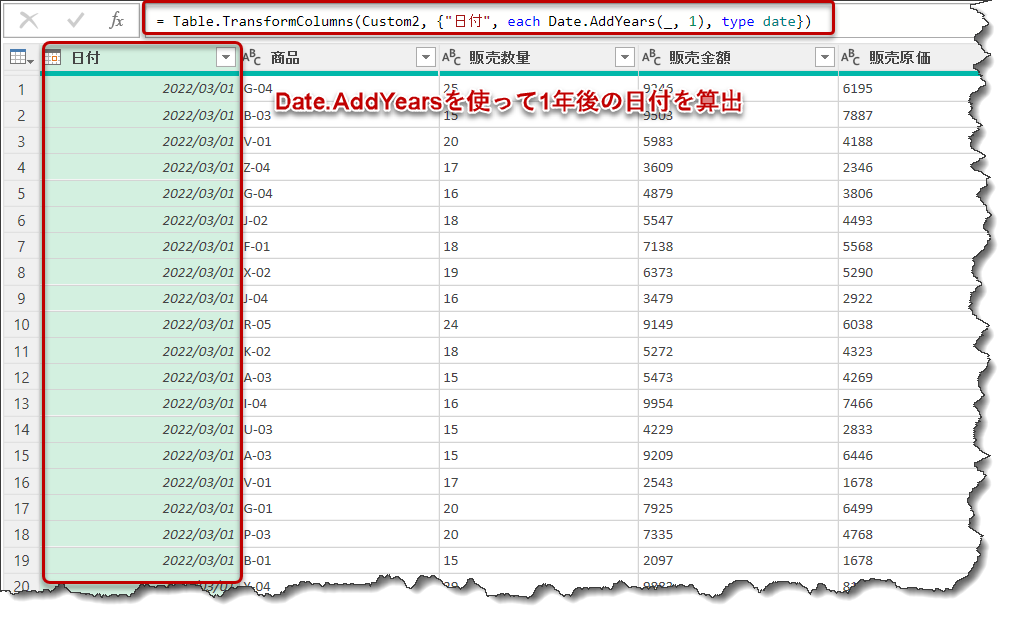Click 販売原価 cell 4768
The width and height of the screenshot is (1015, 621).
point(909,534)
